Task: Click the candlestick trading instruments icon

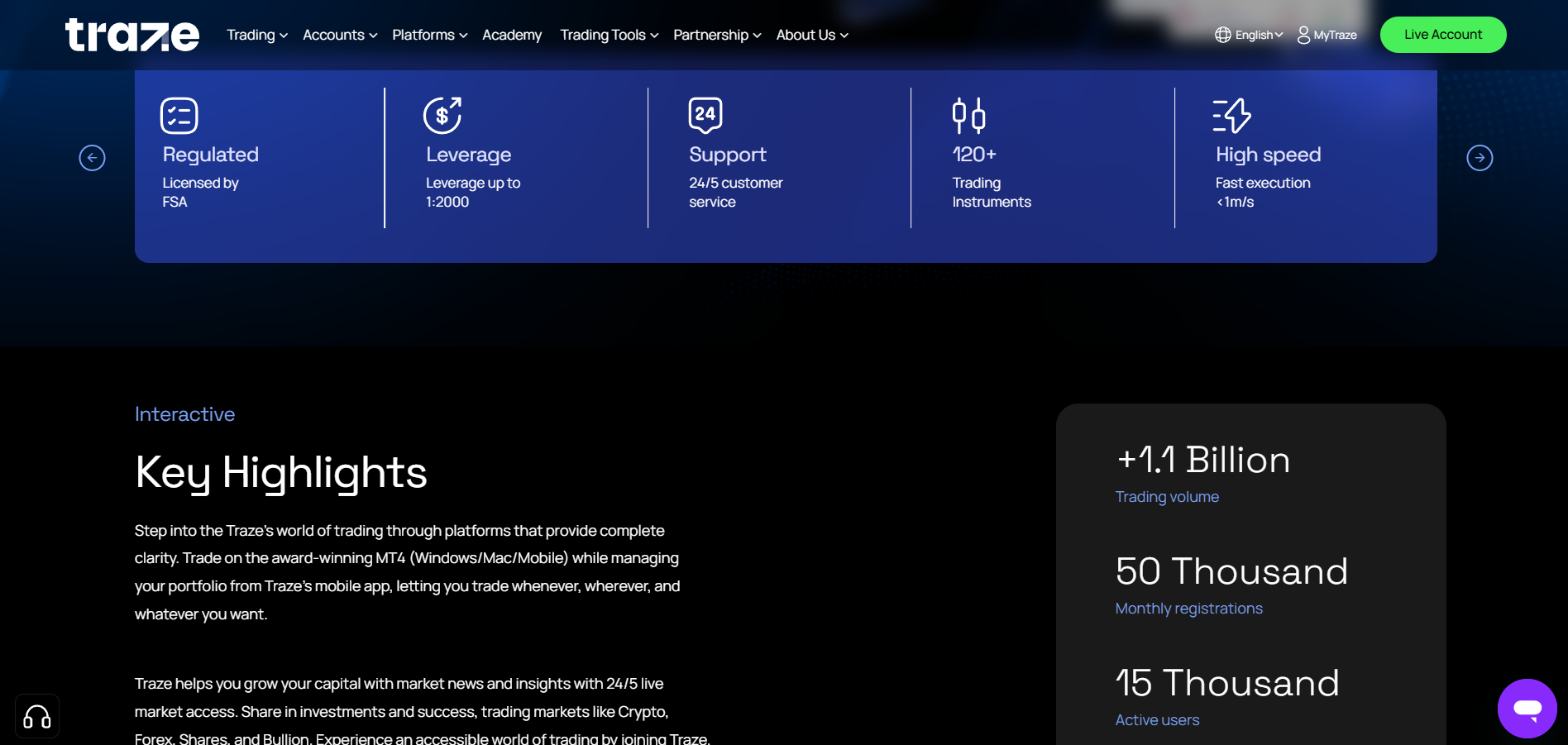Action: pos(968,116)
